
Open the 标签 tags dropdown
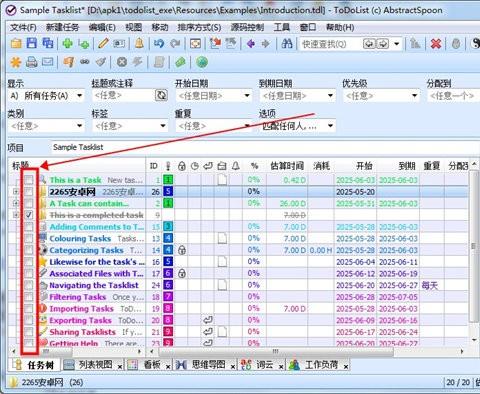coord(163,126)
